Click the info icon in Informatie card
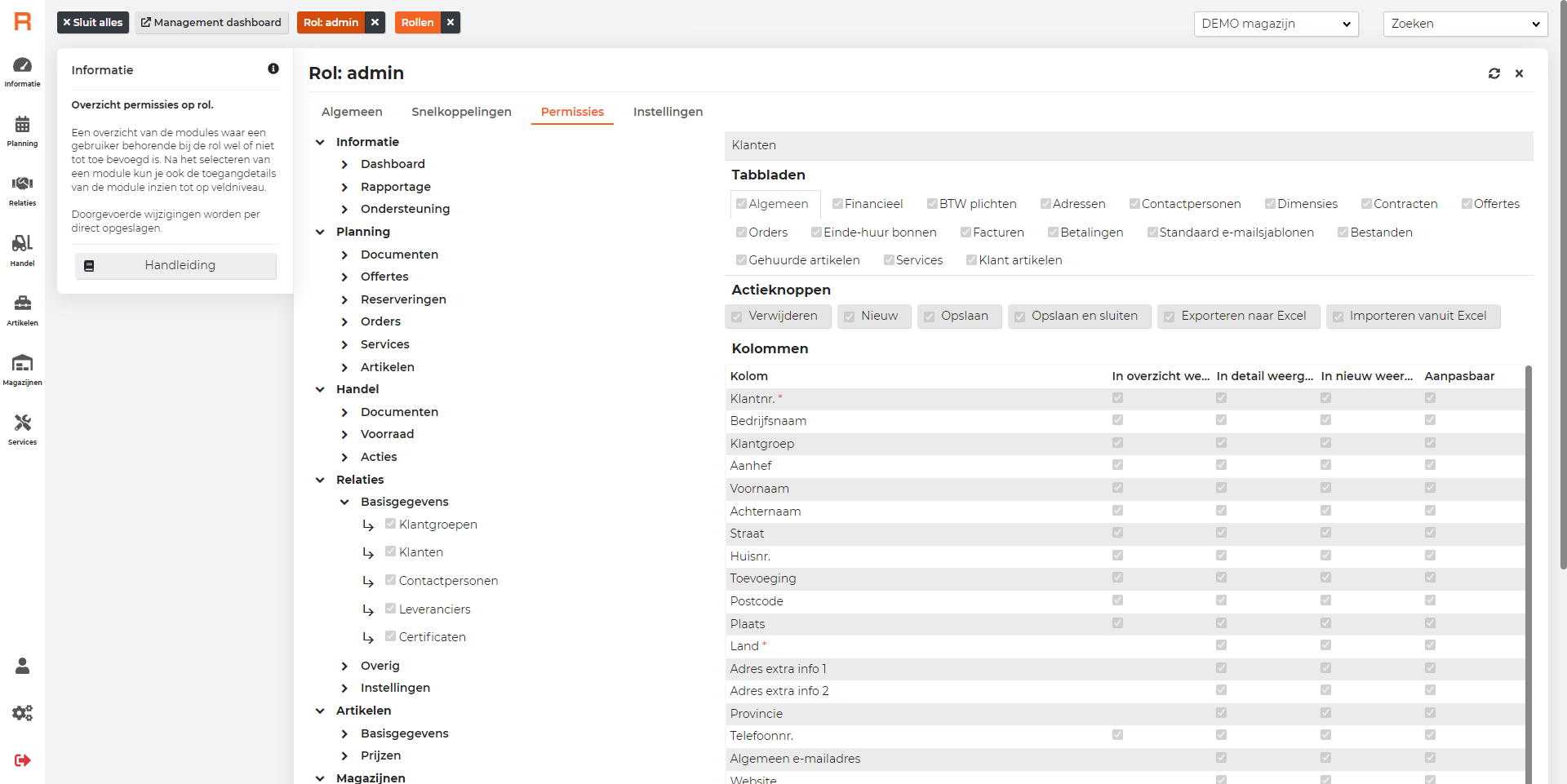Image resolution: width=1567 pixels, height=784 pixels. coord(273,69)
